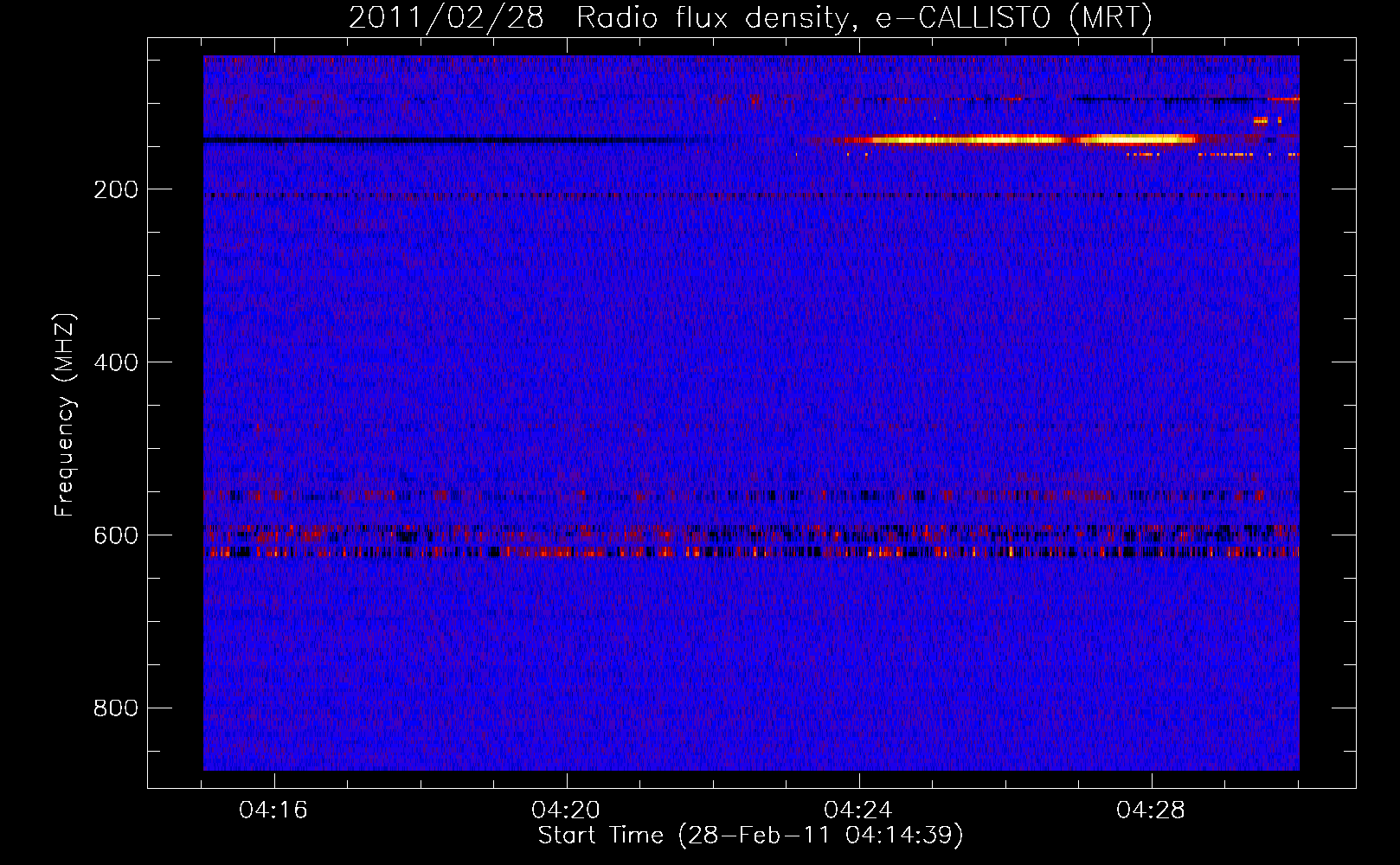This screenshot has width=1400, height=865.
Task: Click the 'Start Time (28-Feb-11 04:14:39)' label
Action: point(750,836)
